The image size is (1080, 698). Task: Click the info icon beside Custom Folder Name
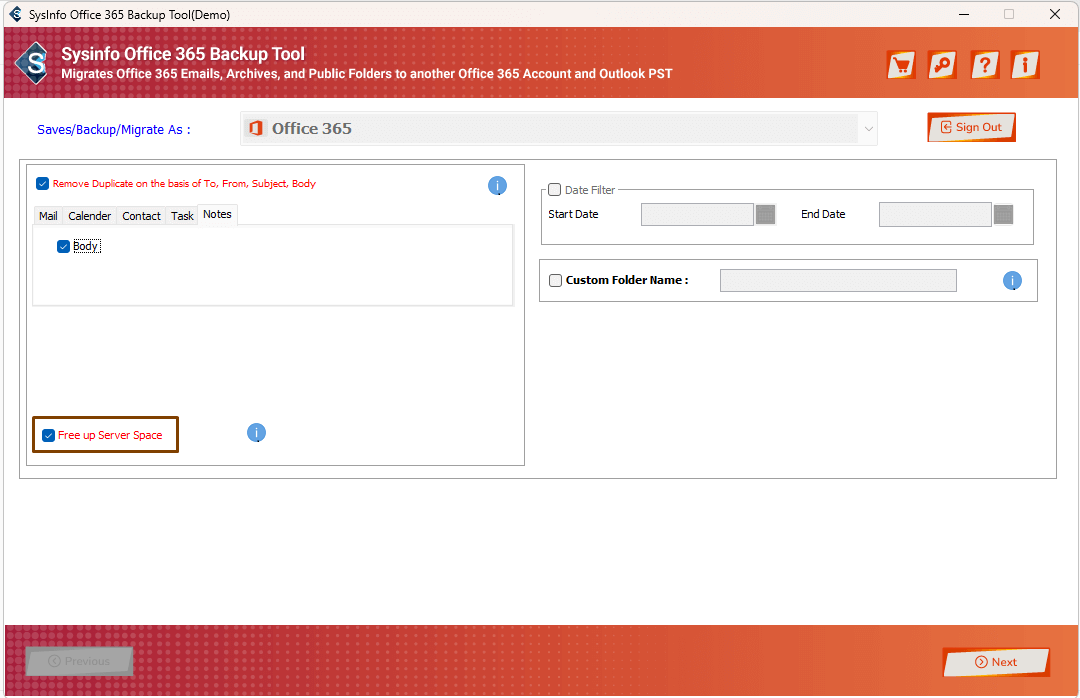coord(1012,280)
